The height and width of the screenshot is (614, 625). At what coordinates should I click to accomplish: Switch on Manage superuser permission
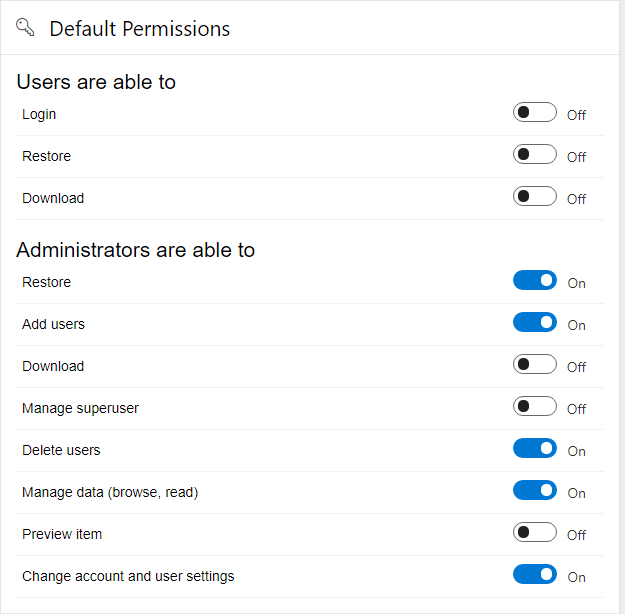pyautogui.click(x=535, y=407)
